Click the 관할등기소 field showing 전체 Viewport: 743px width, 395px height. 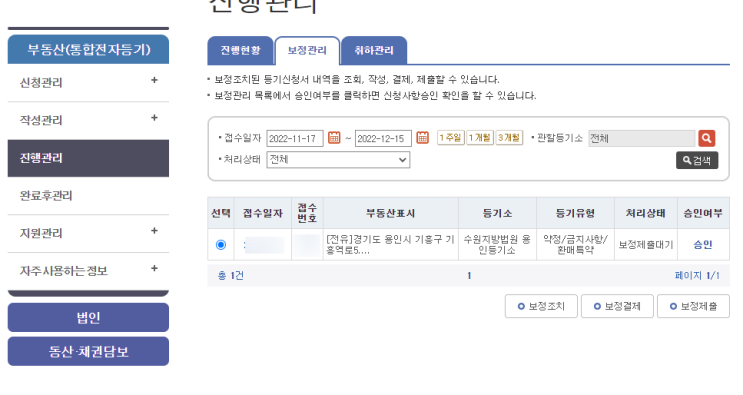coord(642,138)
